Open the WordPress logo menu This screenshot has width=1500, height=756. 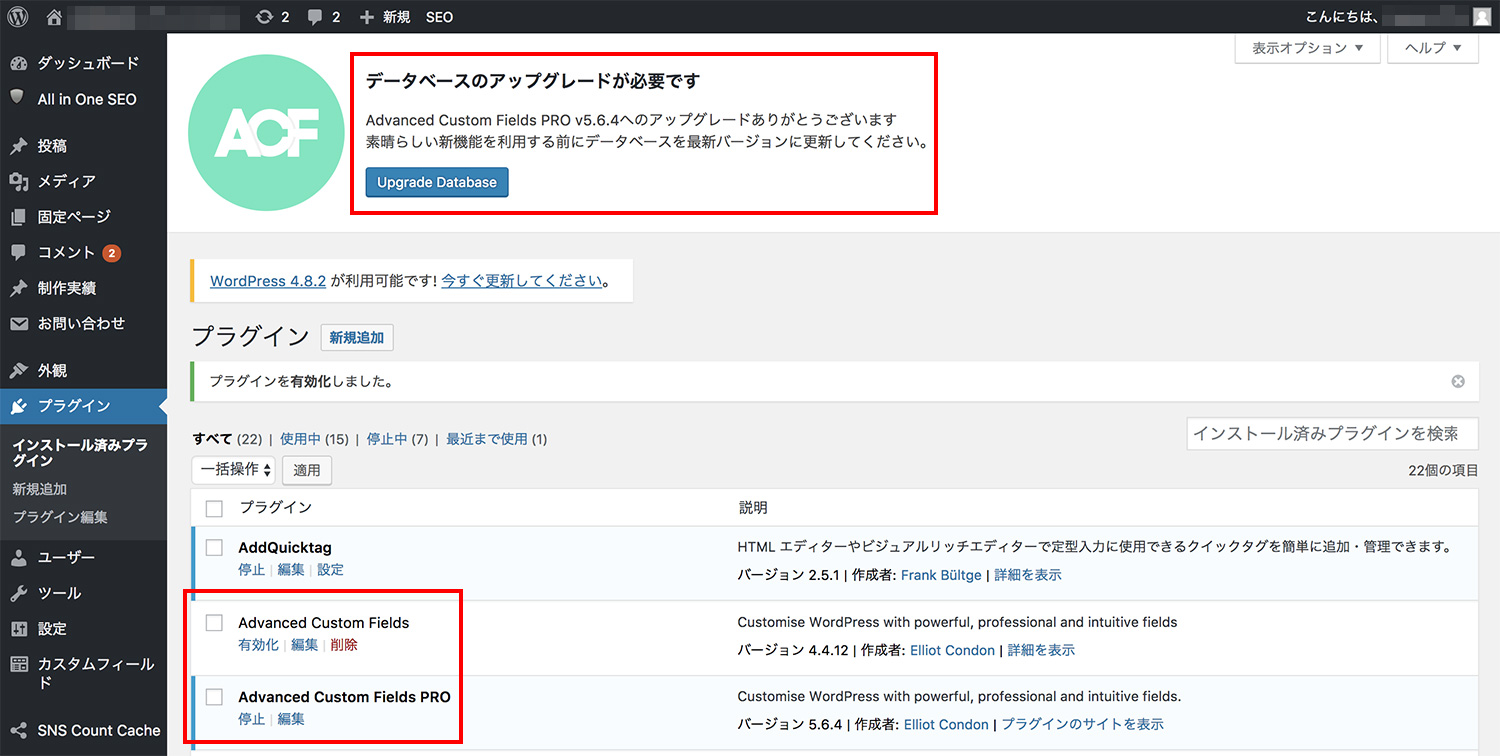click(x=18, y=17)
